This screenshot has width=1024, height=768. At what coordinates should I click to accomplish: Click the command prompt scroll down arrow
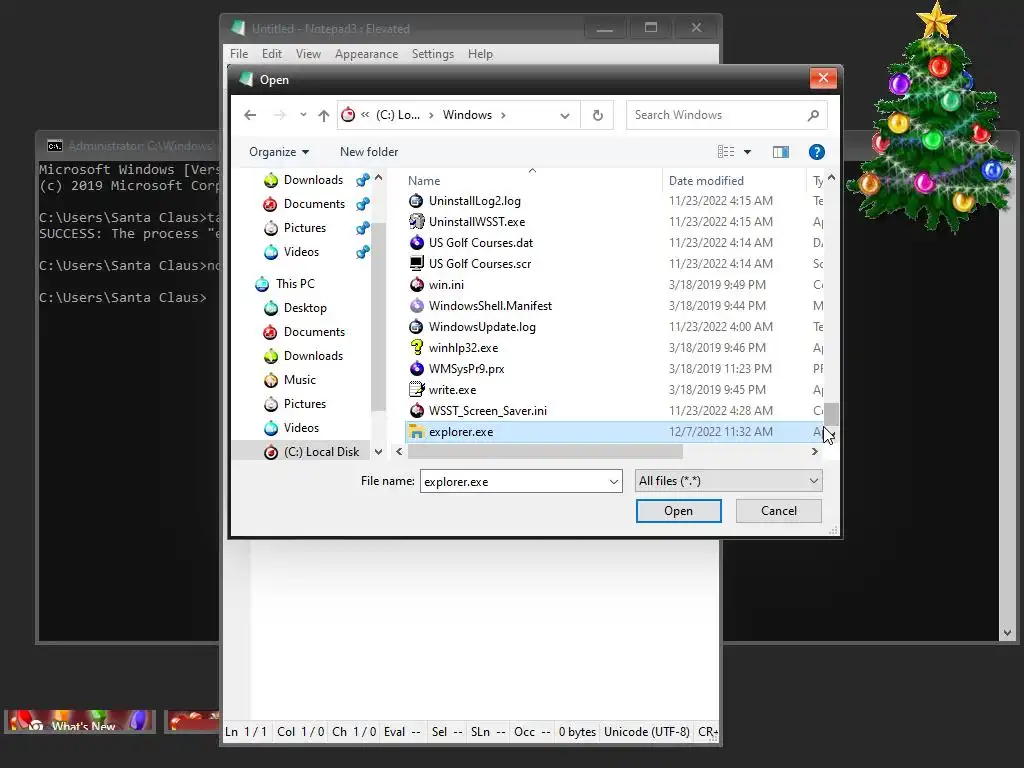click(x=1007, y=633)
